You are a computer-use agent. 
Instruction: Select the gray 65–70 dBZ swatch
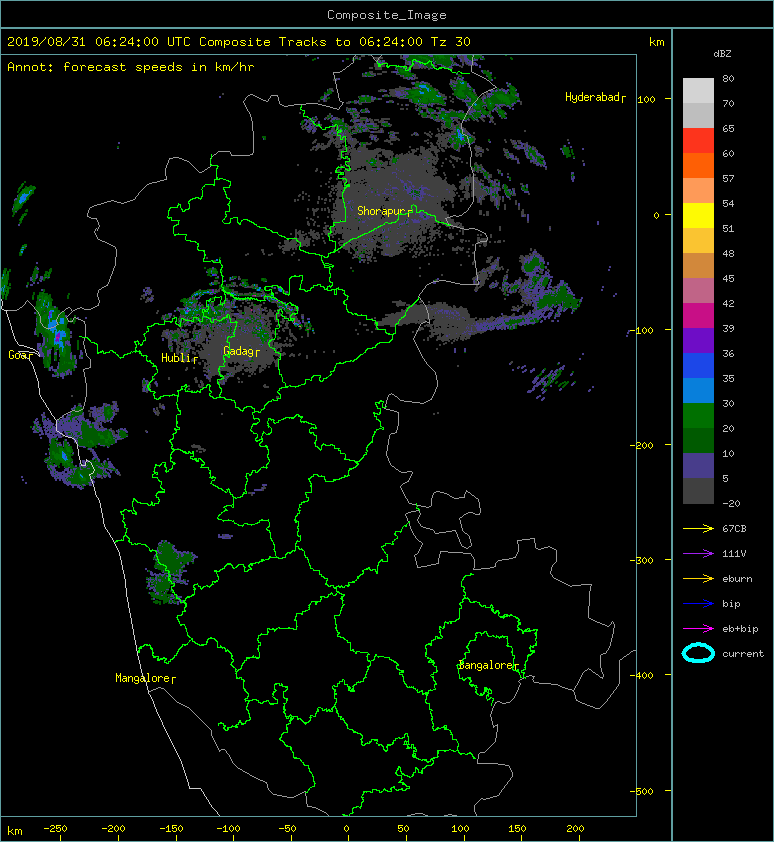(x=698, y=115)
